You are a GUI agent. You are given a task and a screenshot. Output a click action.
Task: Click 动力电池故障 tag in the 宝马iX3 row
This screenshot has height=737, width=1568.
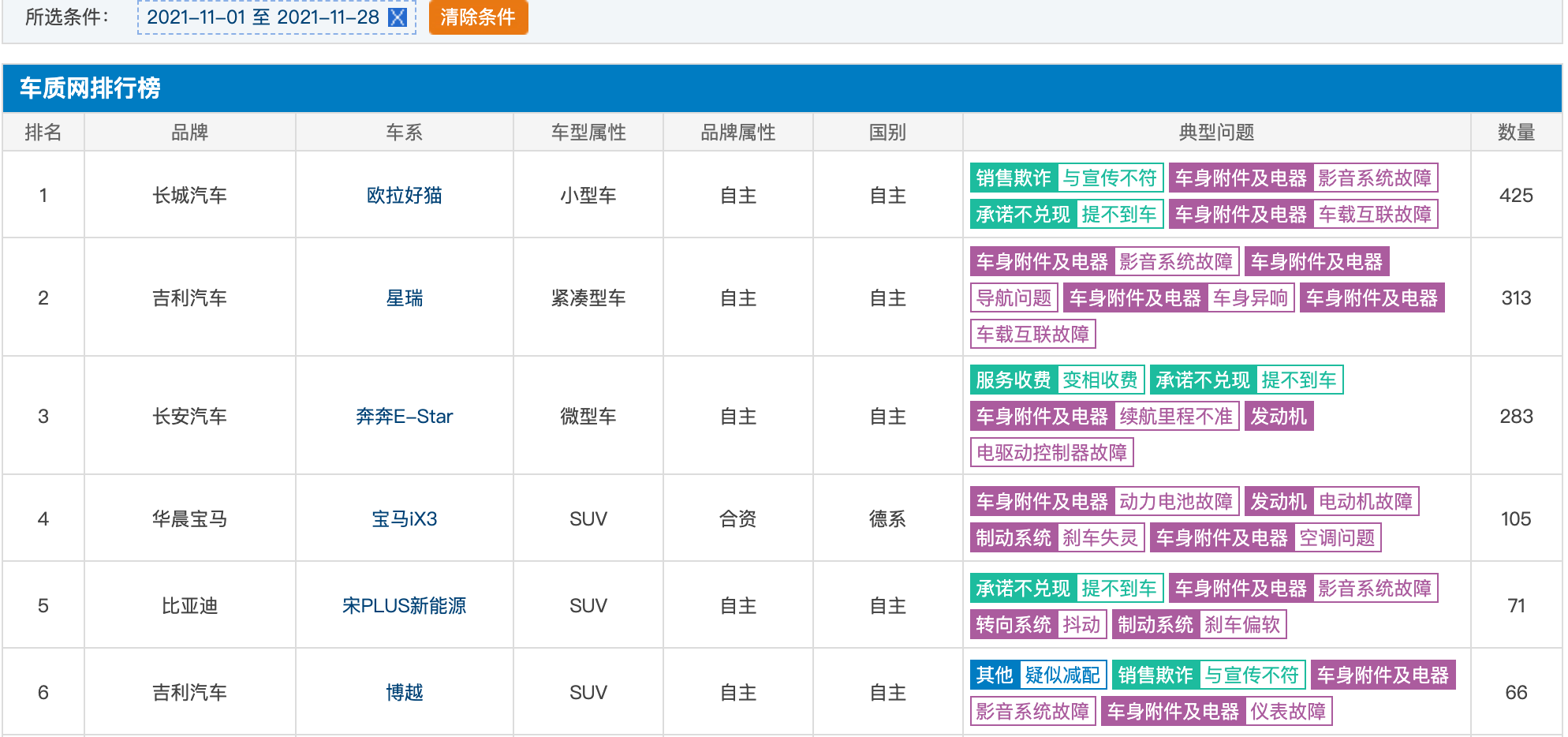(1176, 502)
